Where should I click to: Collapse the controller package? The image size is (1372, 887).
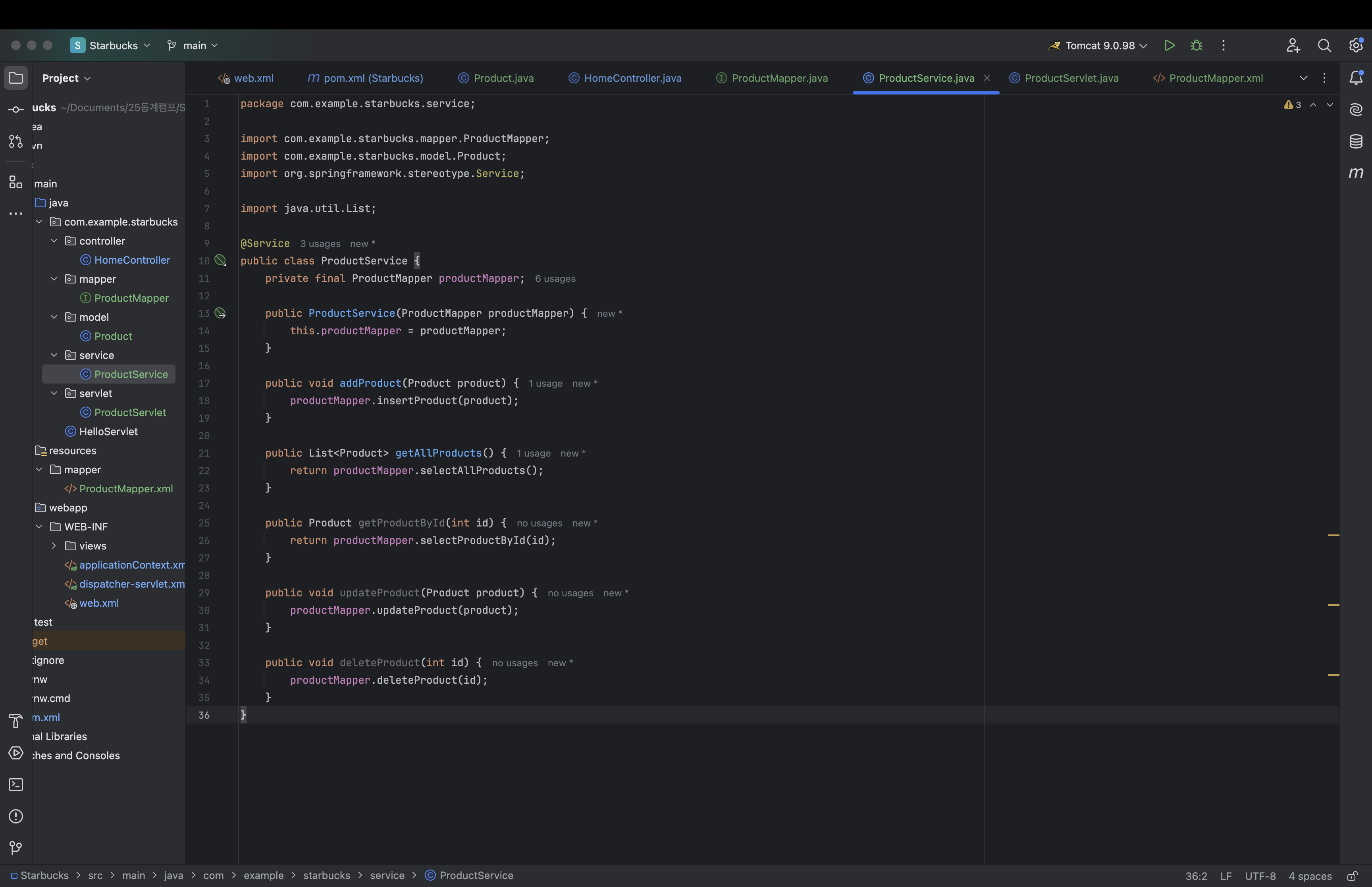click(54, 241)
